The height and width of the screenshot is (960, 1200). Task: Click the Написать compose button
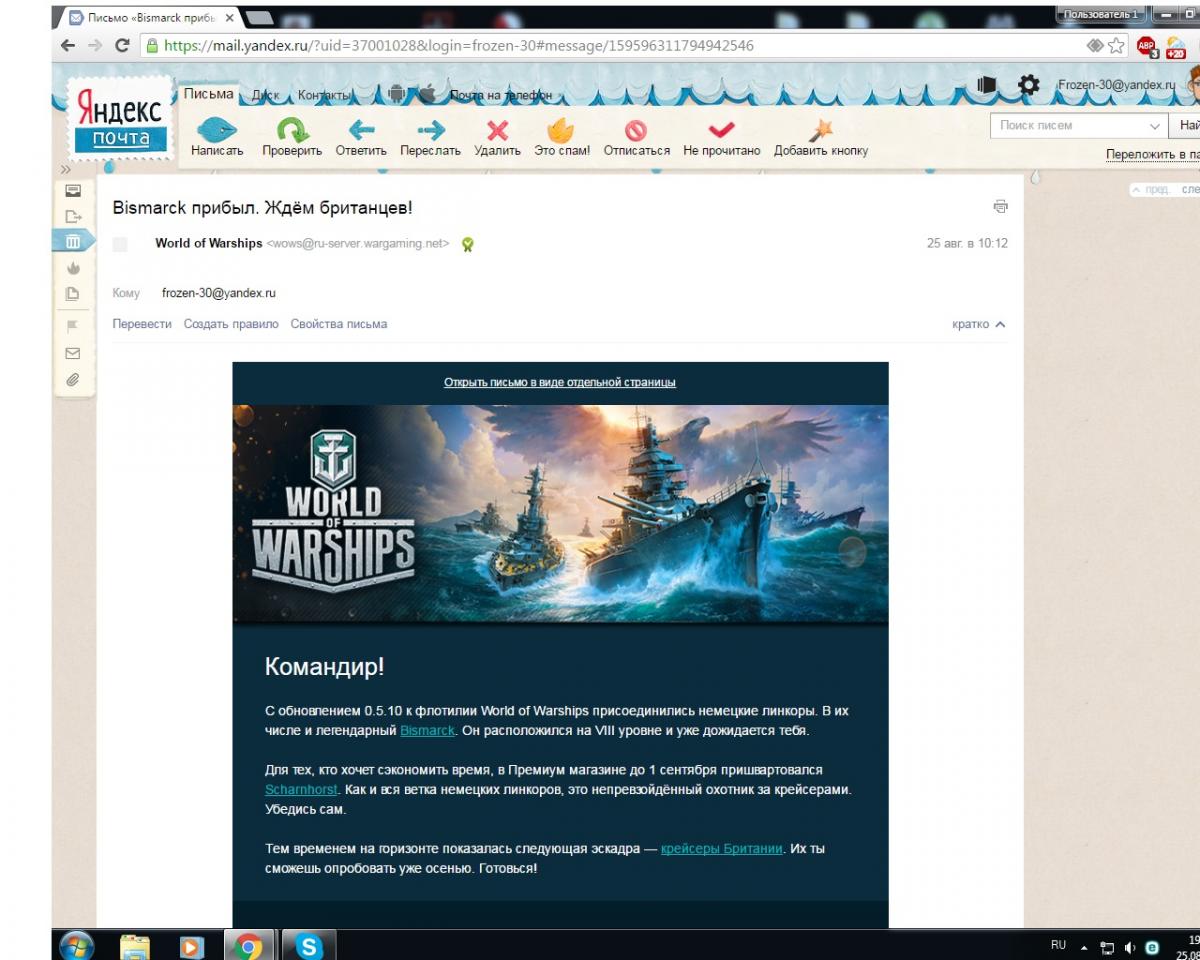click(x=217, y=138)
